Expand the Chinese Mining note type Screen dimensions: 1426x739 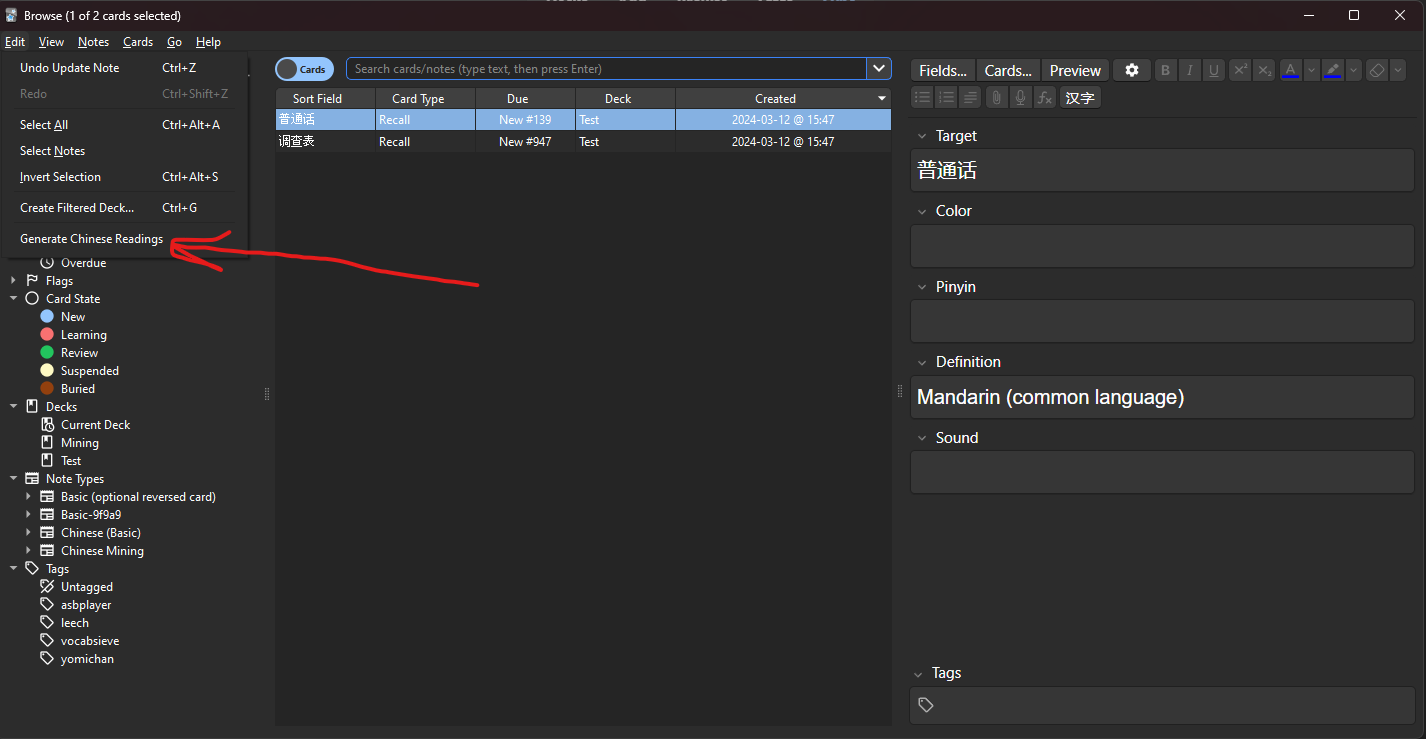pos(28,551)
